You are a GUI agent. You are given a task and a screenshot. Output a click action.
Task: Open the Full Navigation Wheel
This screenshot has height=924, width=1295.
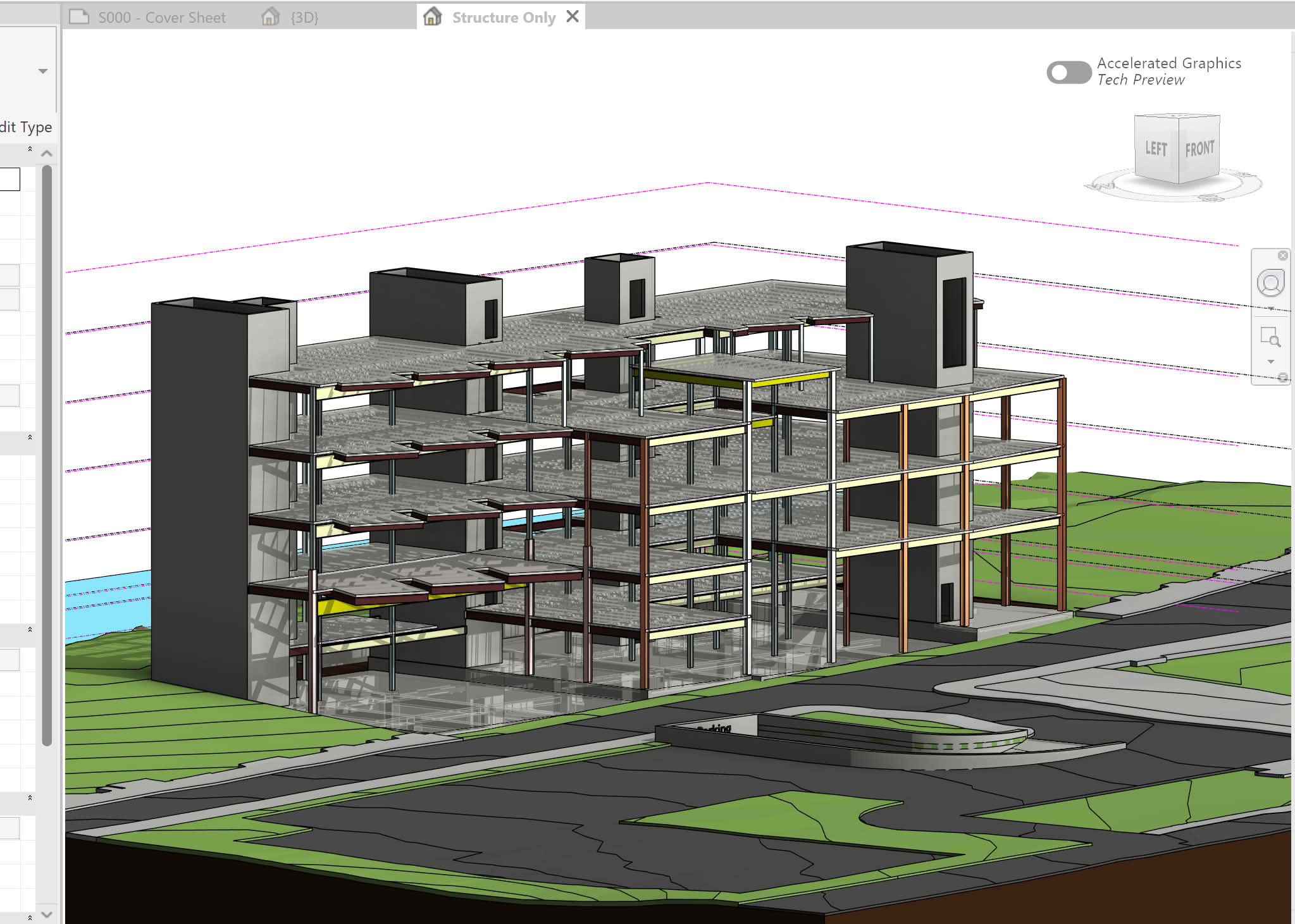tap(1270, 283)
